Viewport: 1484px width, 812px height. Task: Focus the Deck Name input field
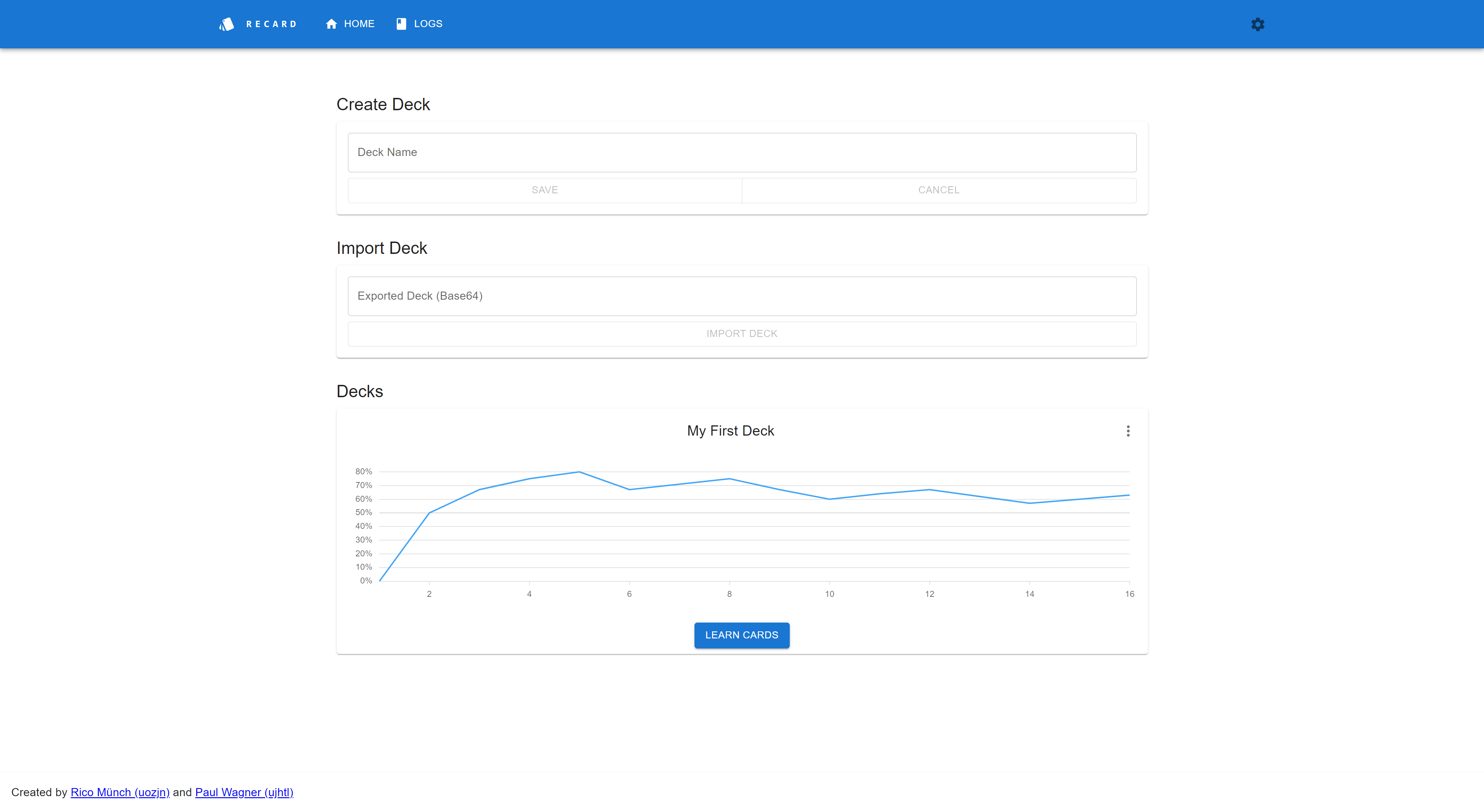(x=742, y=152)
